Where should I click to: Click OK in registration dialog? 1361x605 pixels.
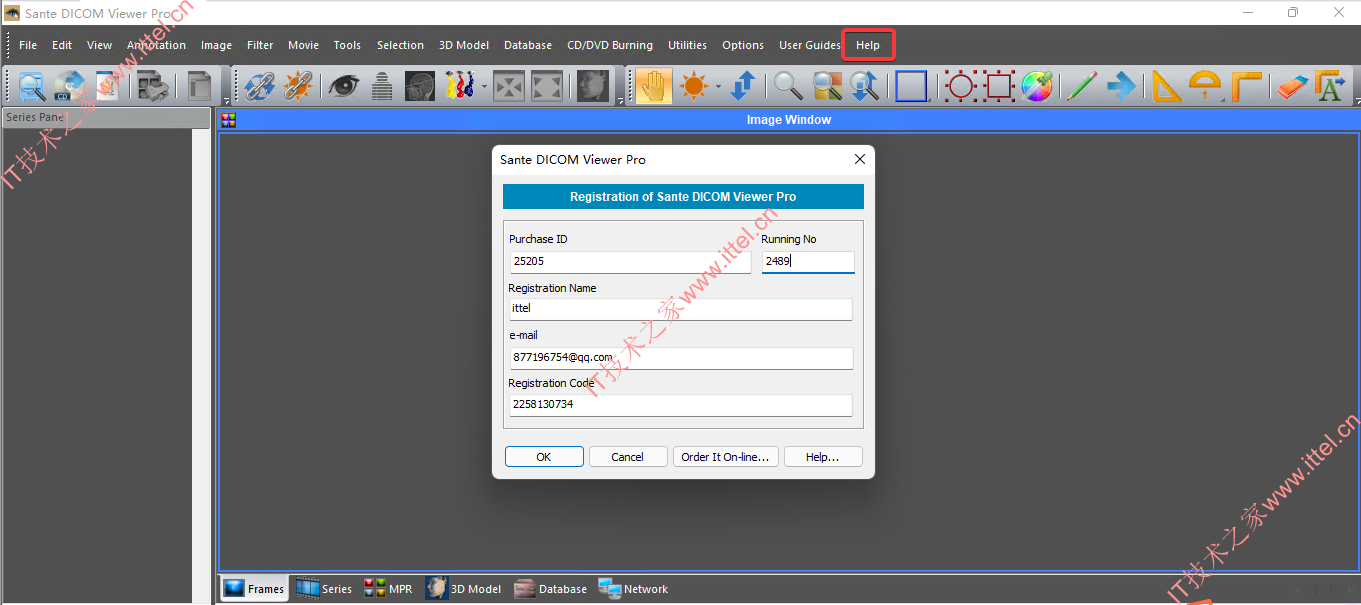[x=544, y=457]
